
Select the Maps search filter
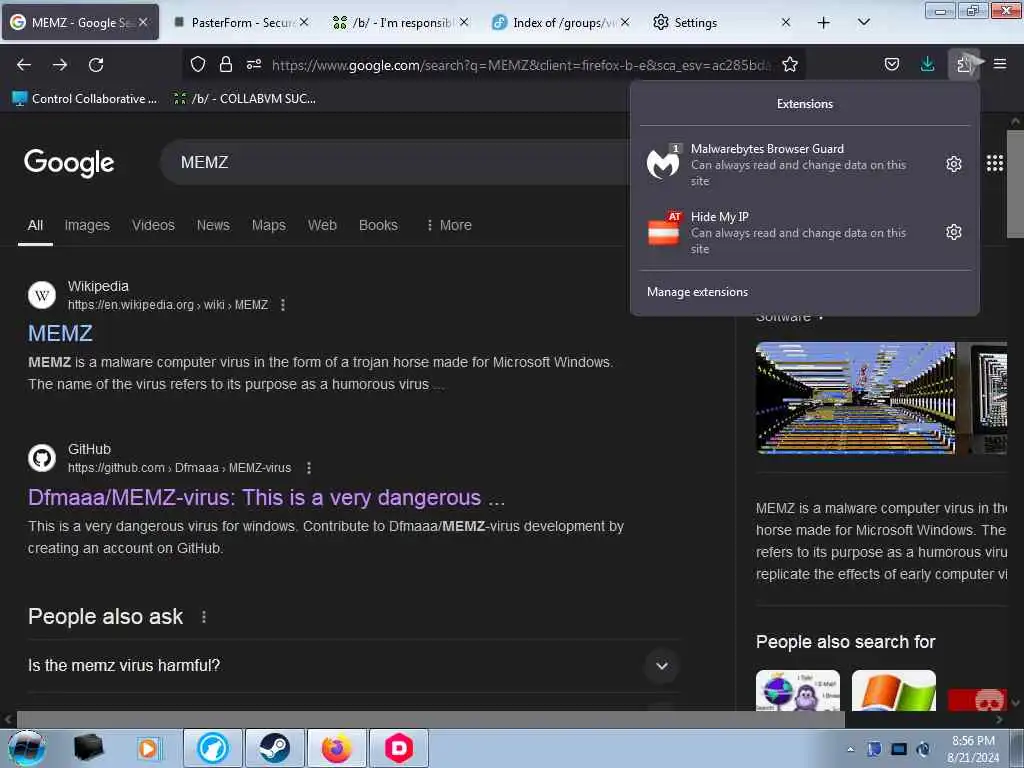(269, 225)
